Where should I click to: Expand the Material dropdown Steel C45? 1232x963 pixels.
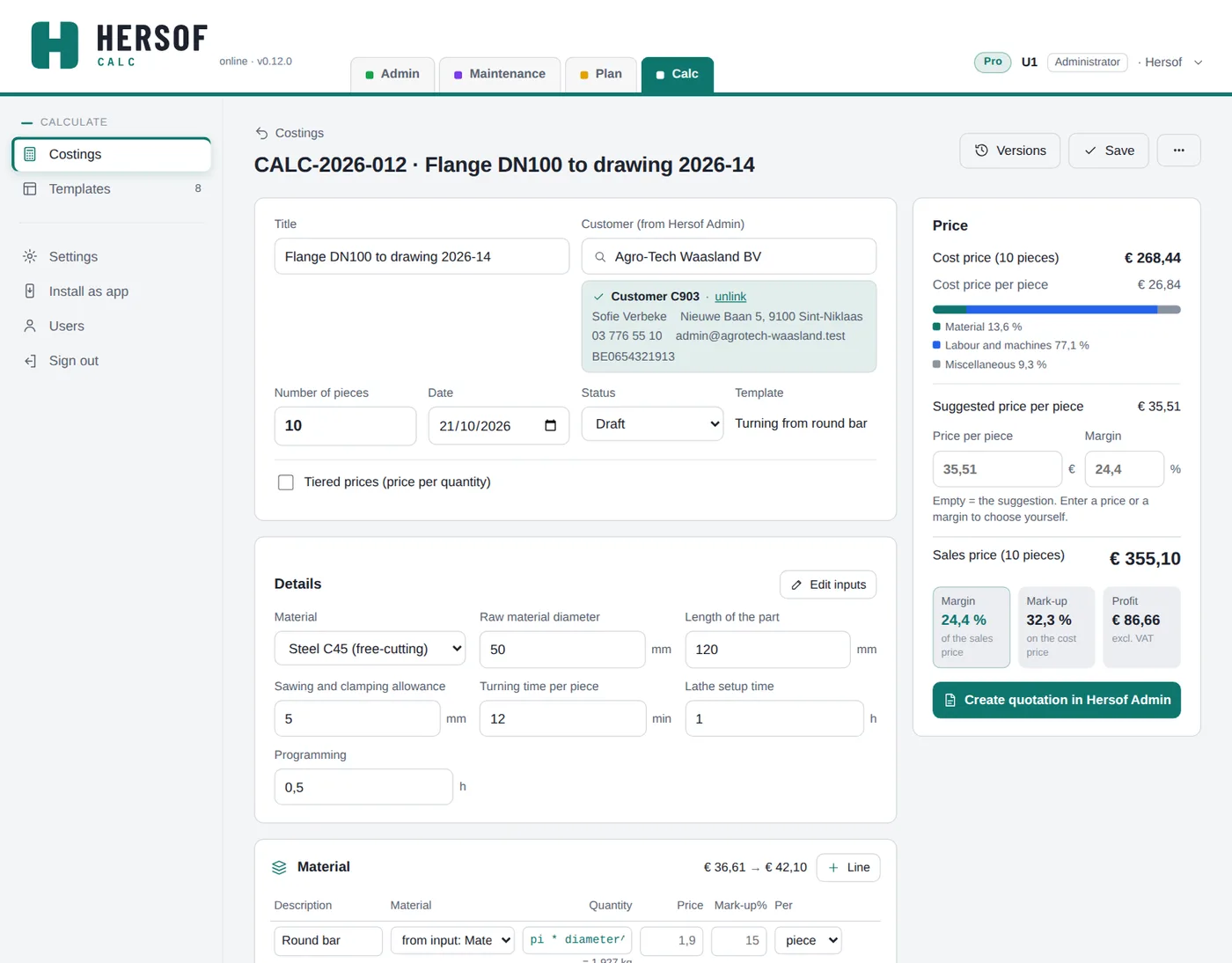(x=370, y=649)
